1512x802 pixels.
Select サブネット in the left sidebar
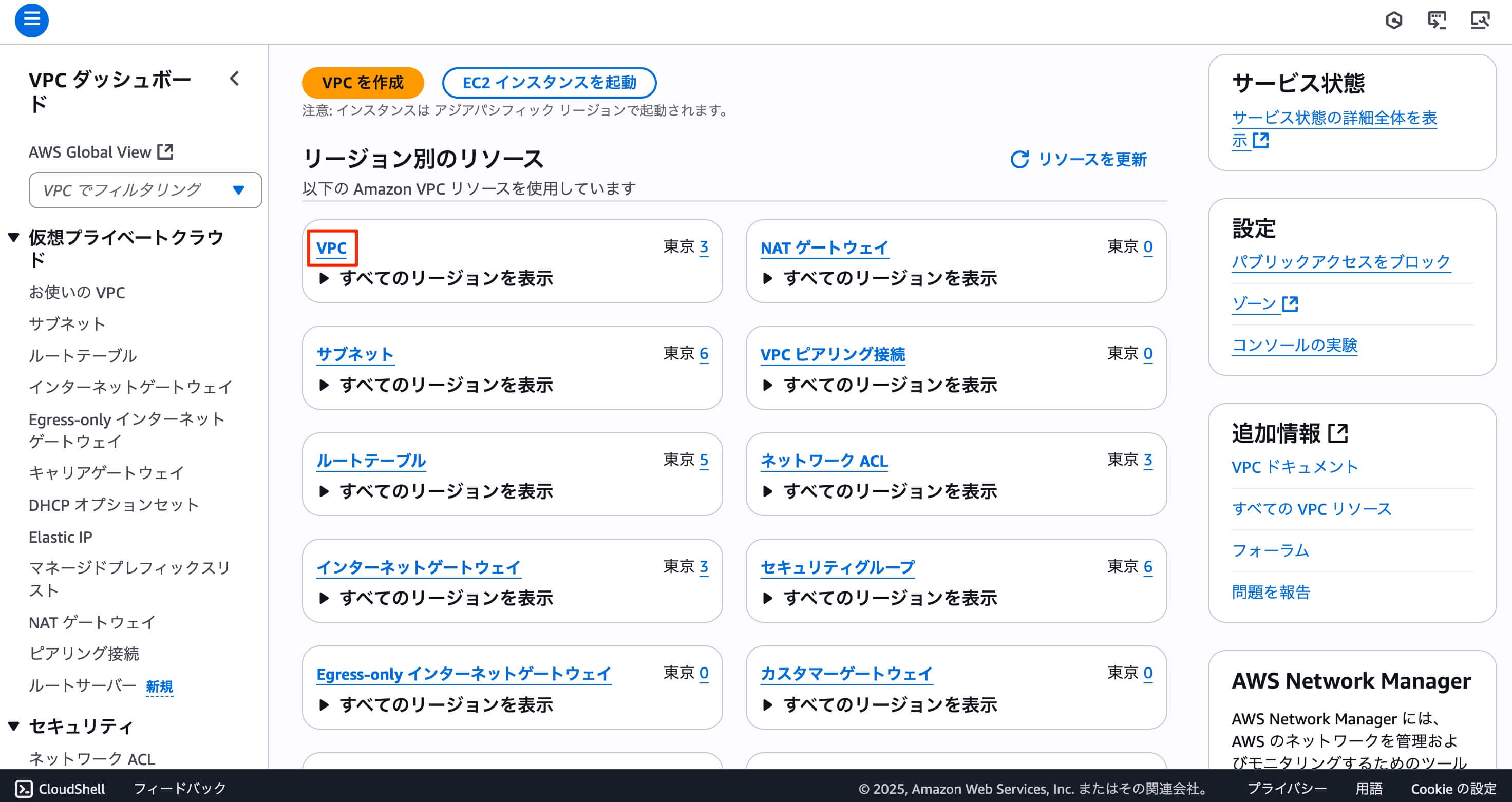pos(67,324)
